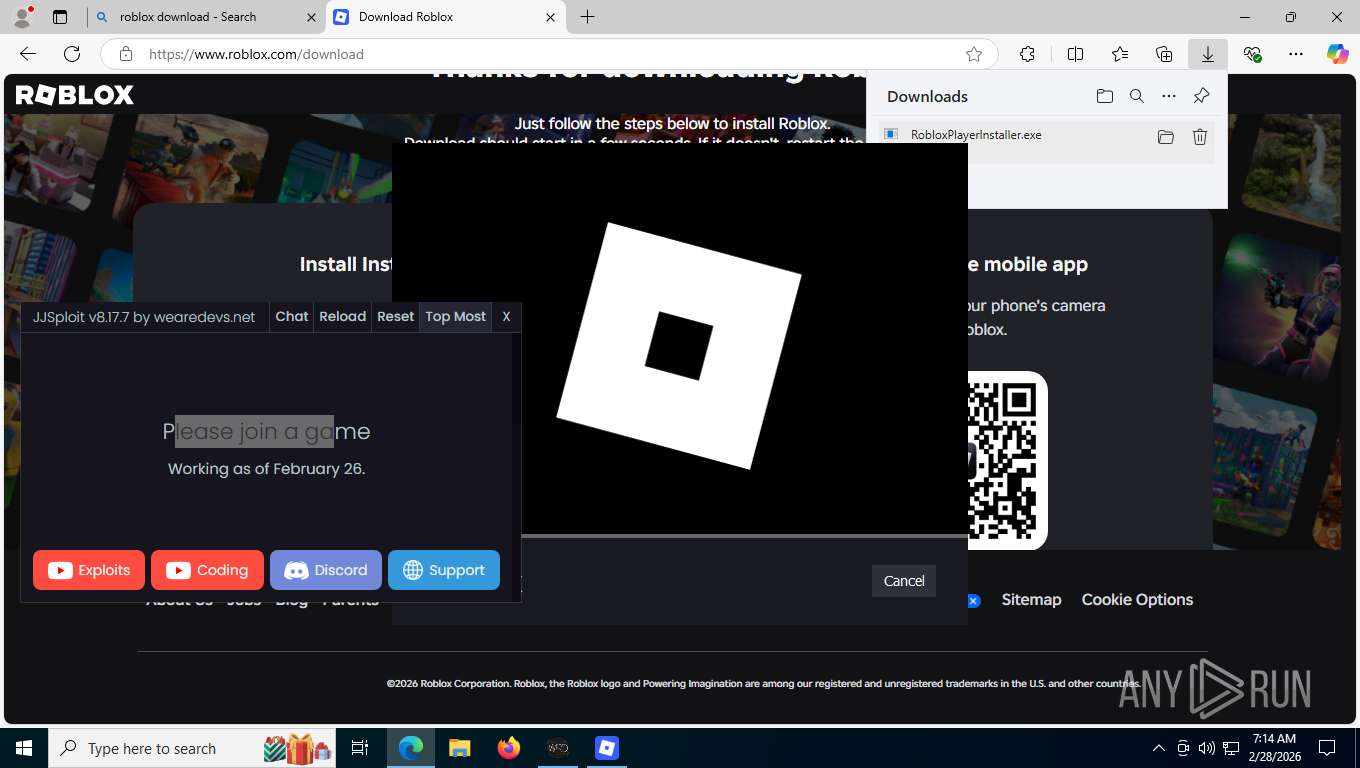The width and height of the screenshot is (1360, 768).
Task: Close the roblox download Search tab
Action: pyautogui.click(x=311, y=17)
